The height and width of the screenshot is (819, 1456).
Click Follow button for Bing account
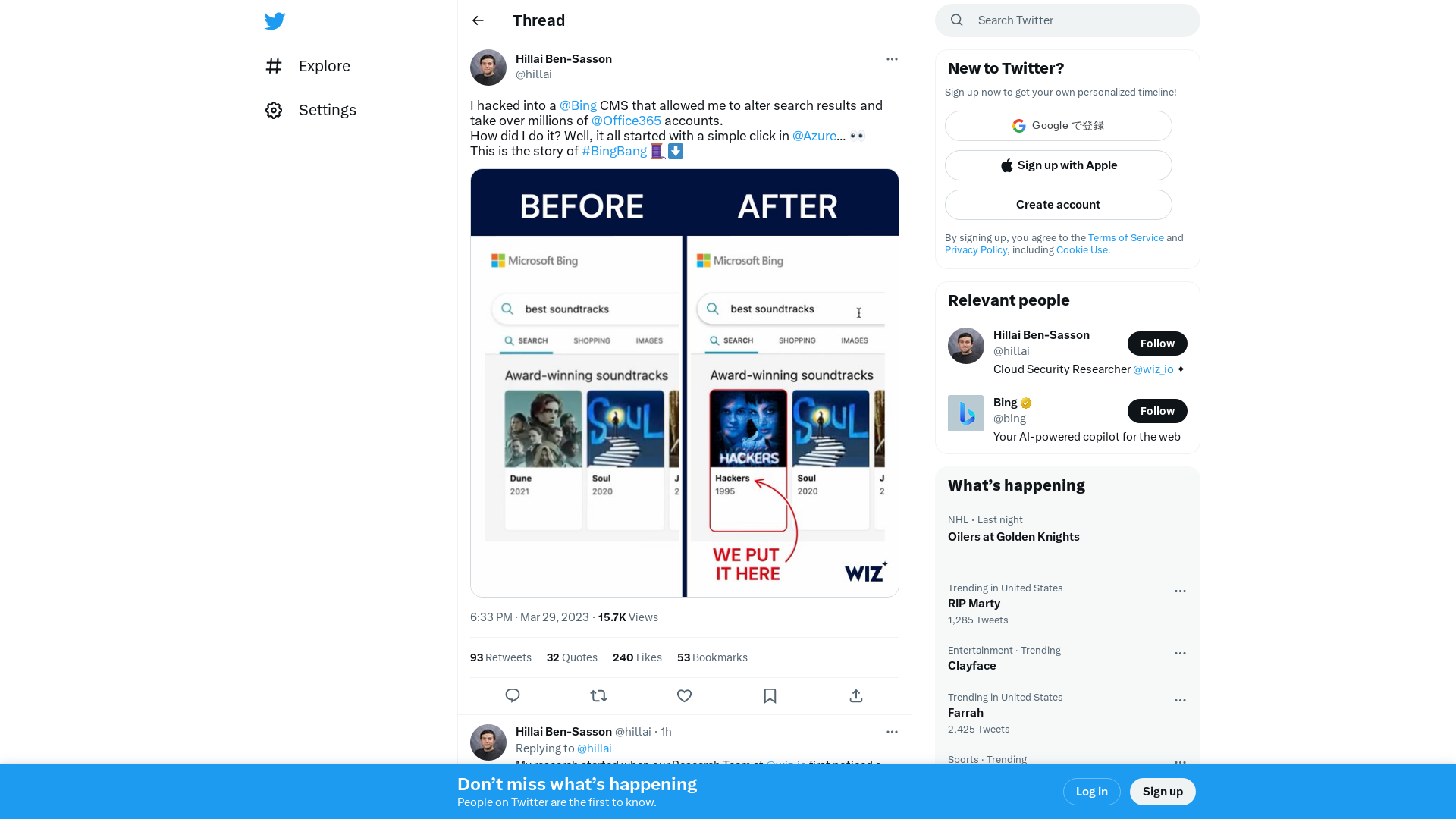(1157, 411)
